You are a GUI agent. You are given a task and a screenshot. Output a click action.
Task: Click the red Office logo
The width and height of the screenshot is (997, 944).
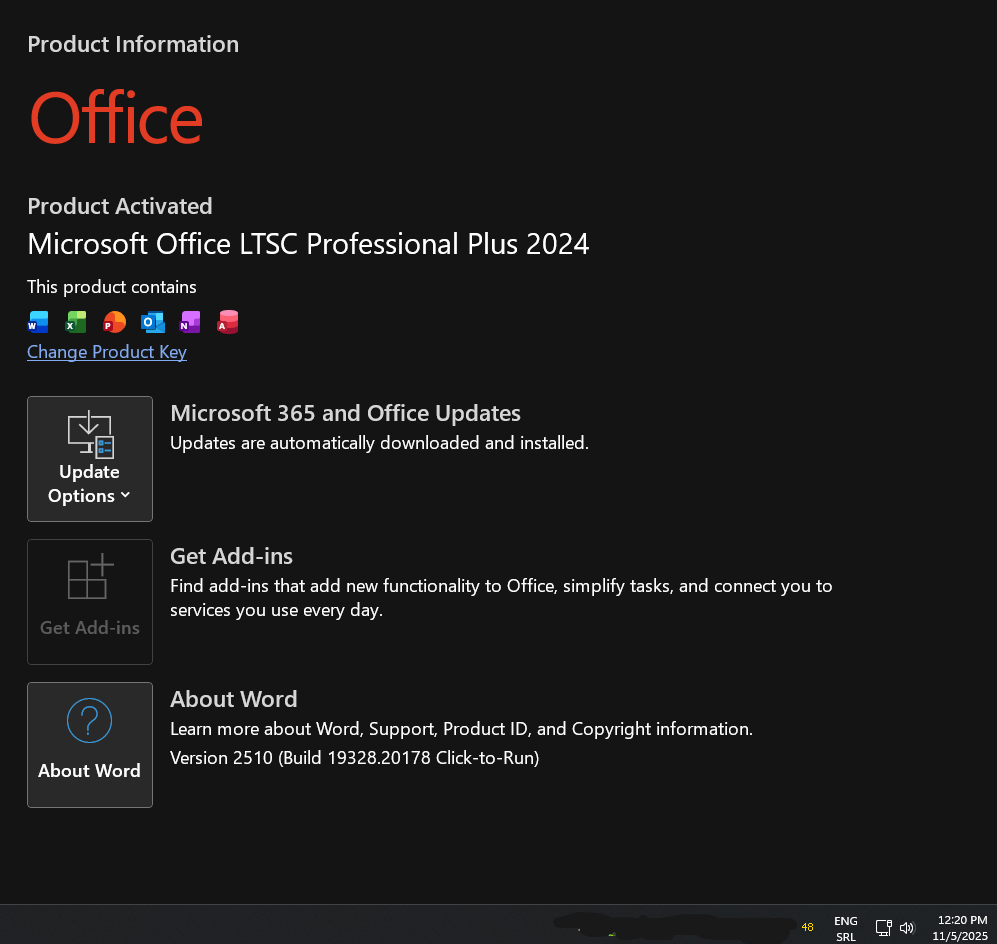pyautogui.click(x=116, y=118)
